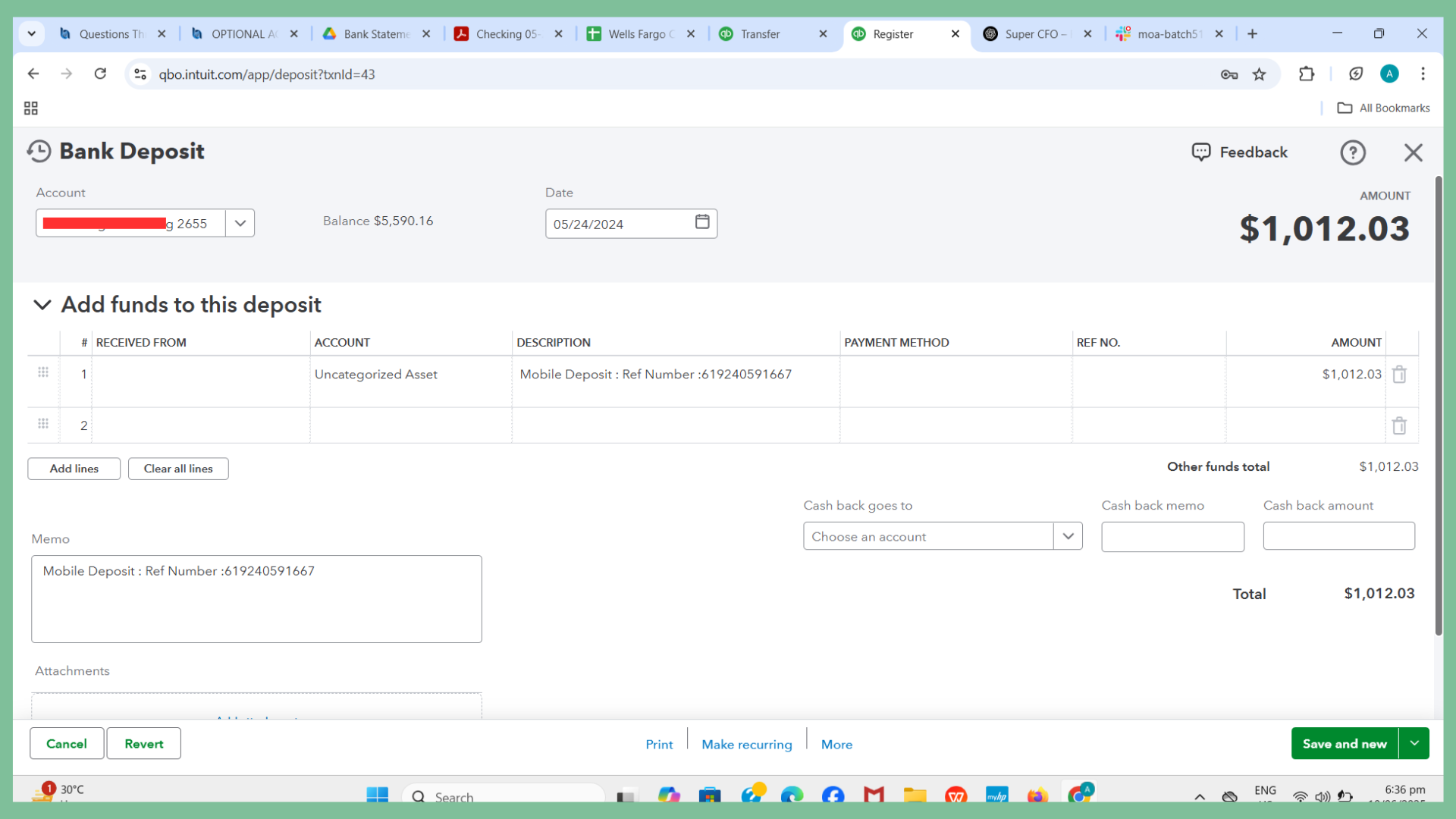Image resolution: width=1456 pixels, height=819 pixels.
Task: Expand Save and new options arrow
Action: click(1414, 744)
